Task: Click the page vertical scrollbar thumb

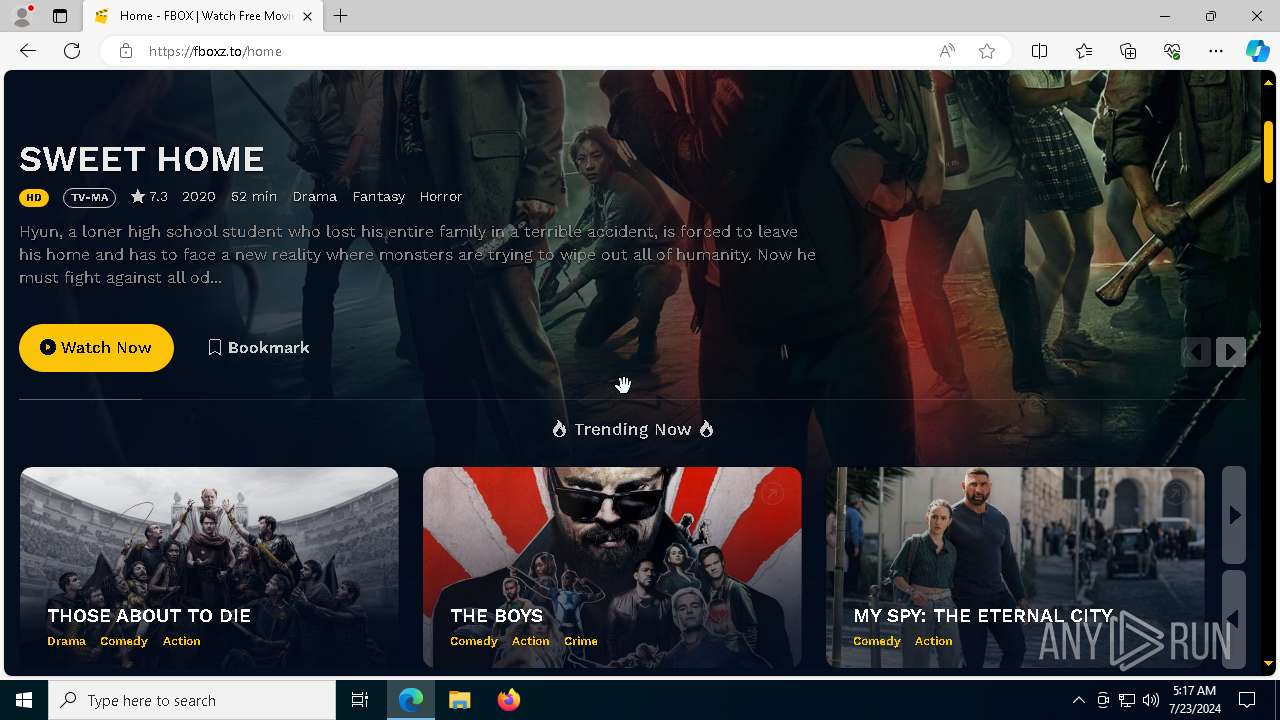Action: [x=1268, y=151]
